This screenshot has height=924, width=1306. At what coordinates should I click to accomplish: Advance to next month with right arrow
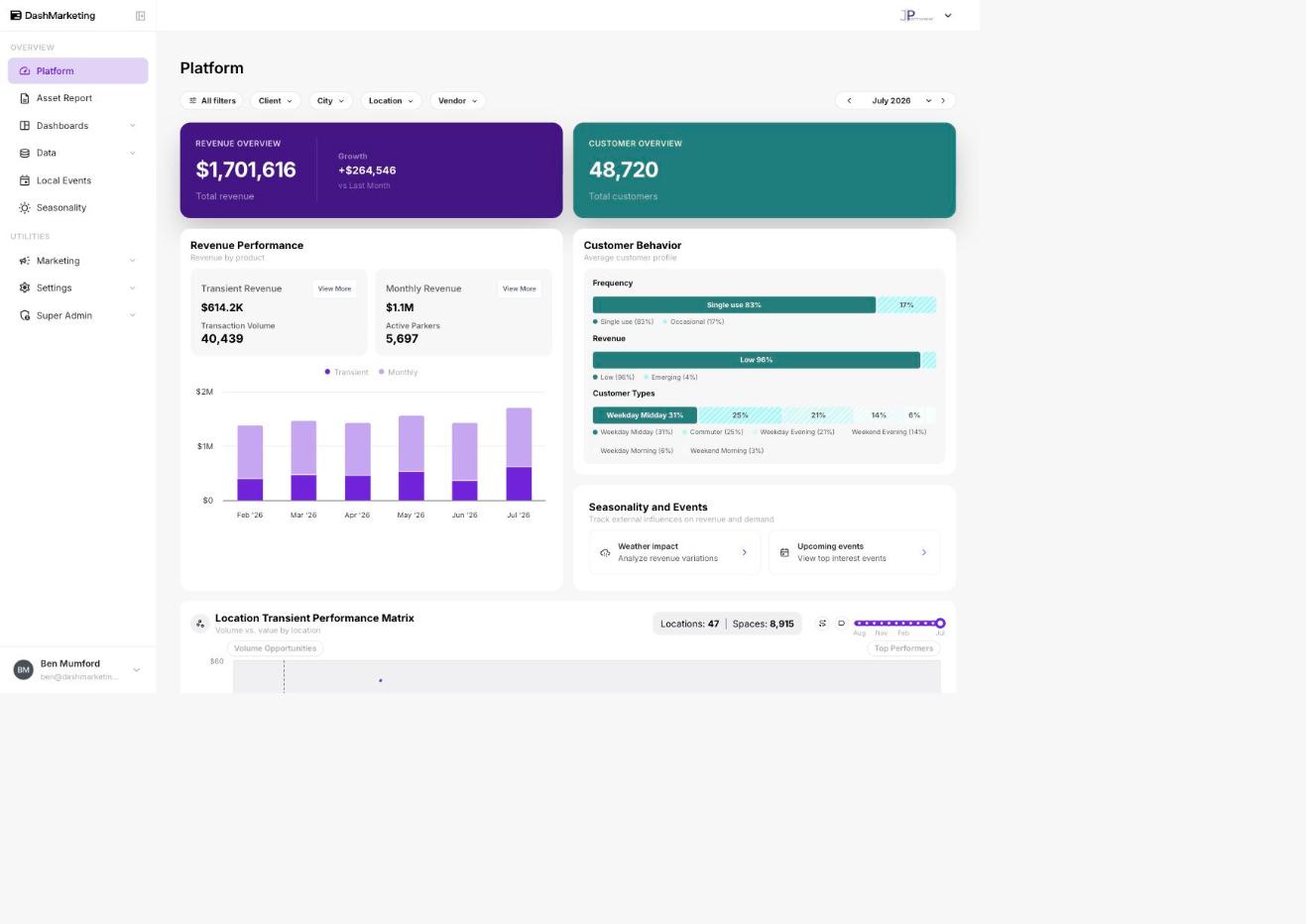coord(943,100)
